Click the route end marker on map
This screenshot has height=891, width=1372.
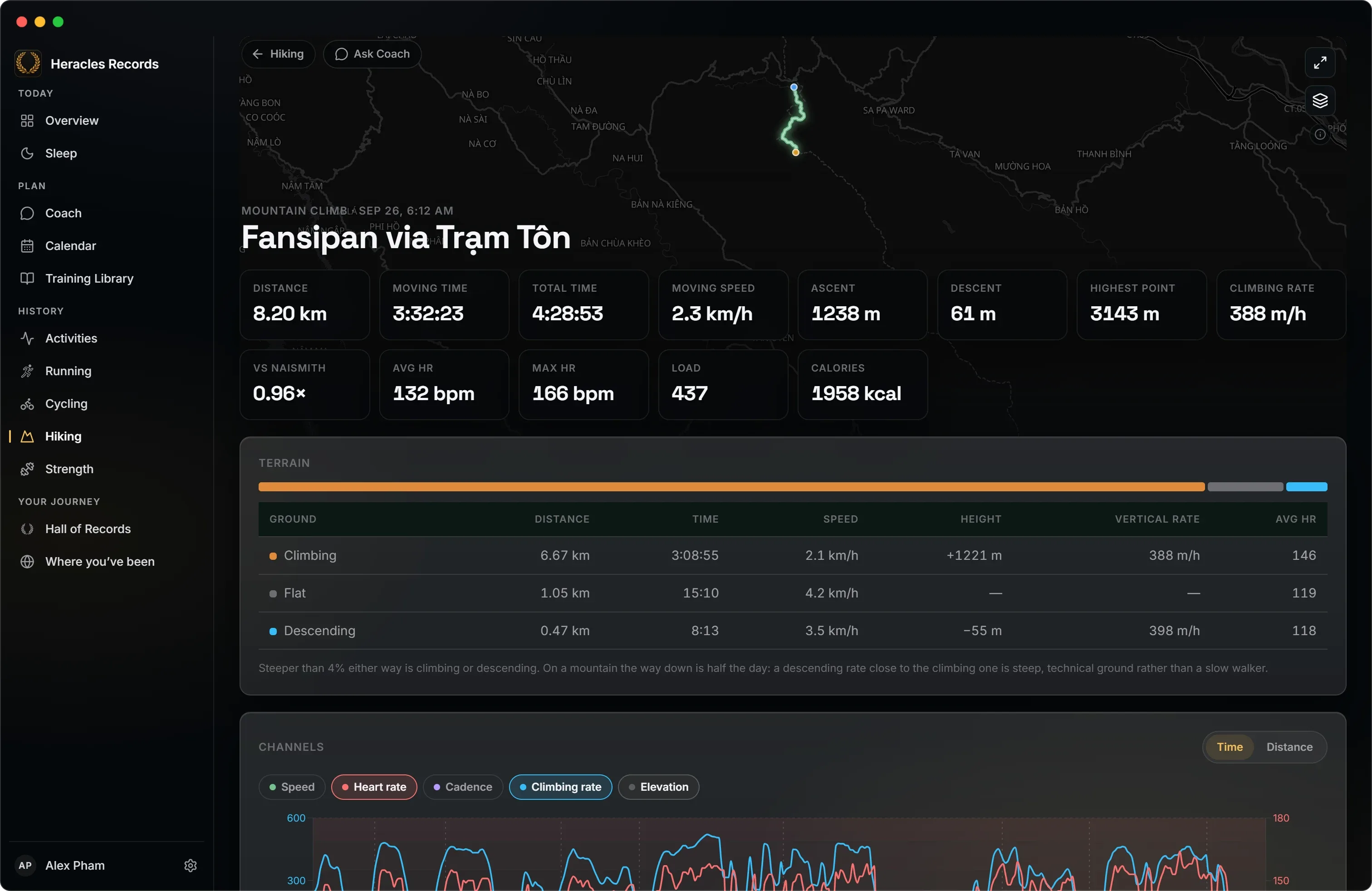795,153
